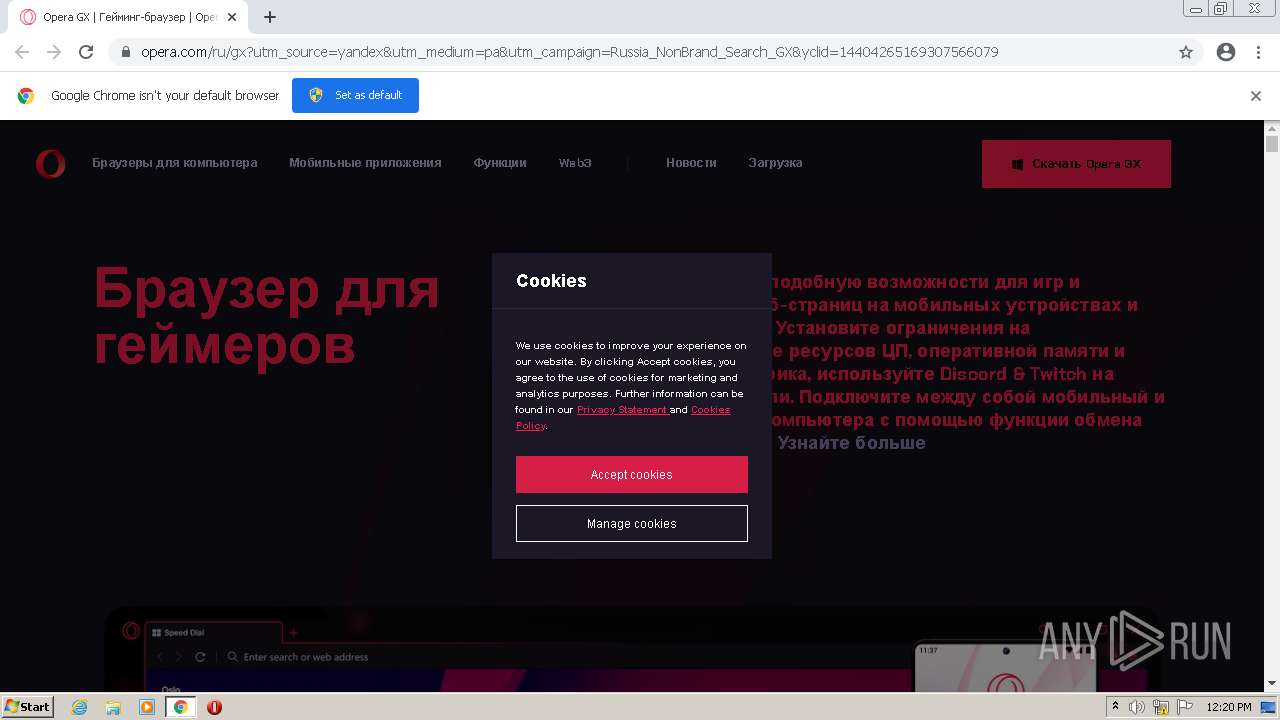This screenshot has height=720, width=1280.
Task: Click the scrollbar down arrow
Action: (x=1272, y=684)
